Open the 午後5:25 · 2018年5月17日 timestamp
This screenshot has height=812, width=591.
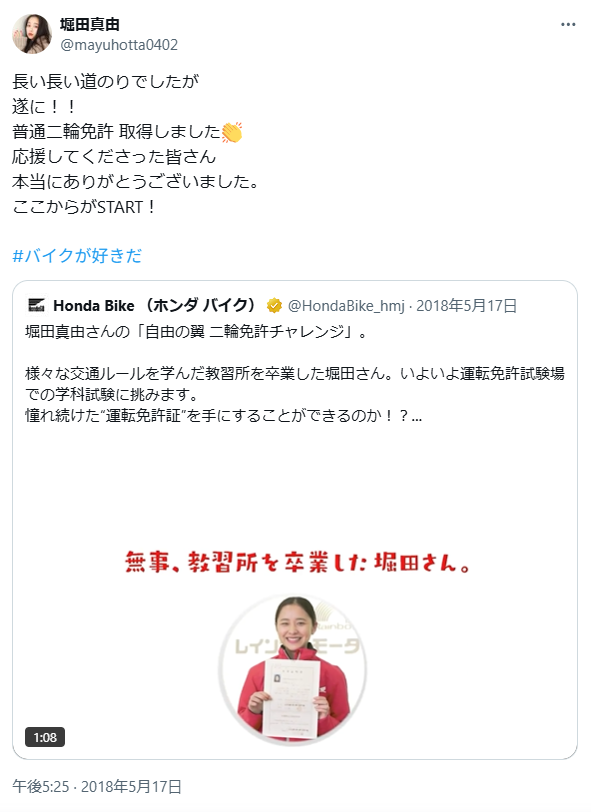click(97, 787)
